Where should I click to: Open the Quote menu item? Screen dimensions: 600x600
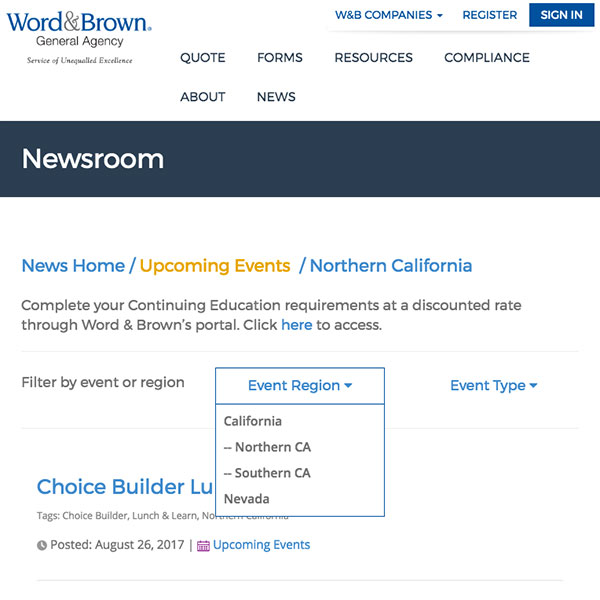[202, 58]
